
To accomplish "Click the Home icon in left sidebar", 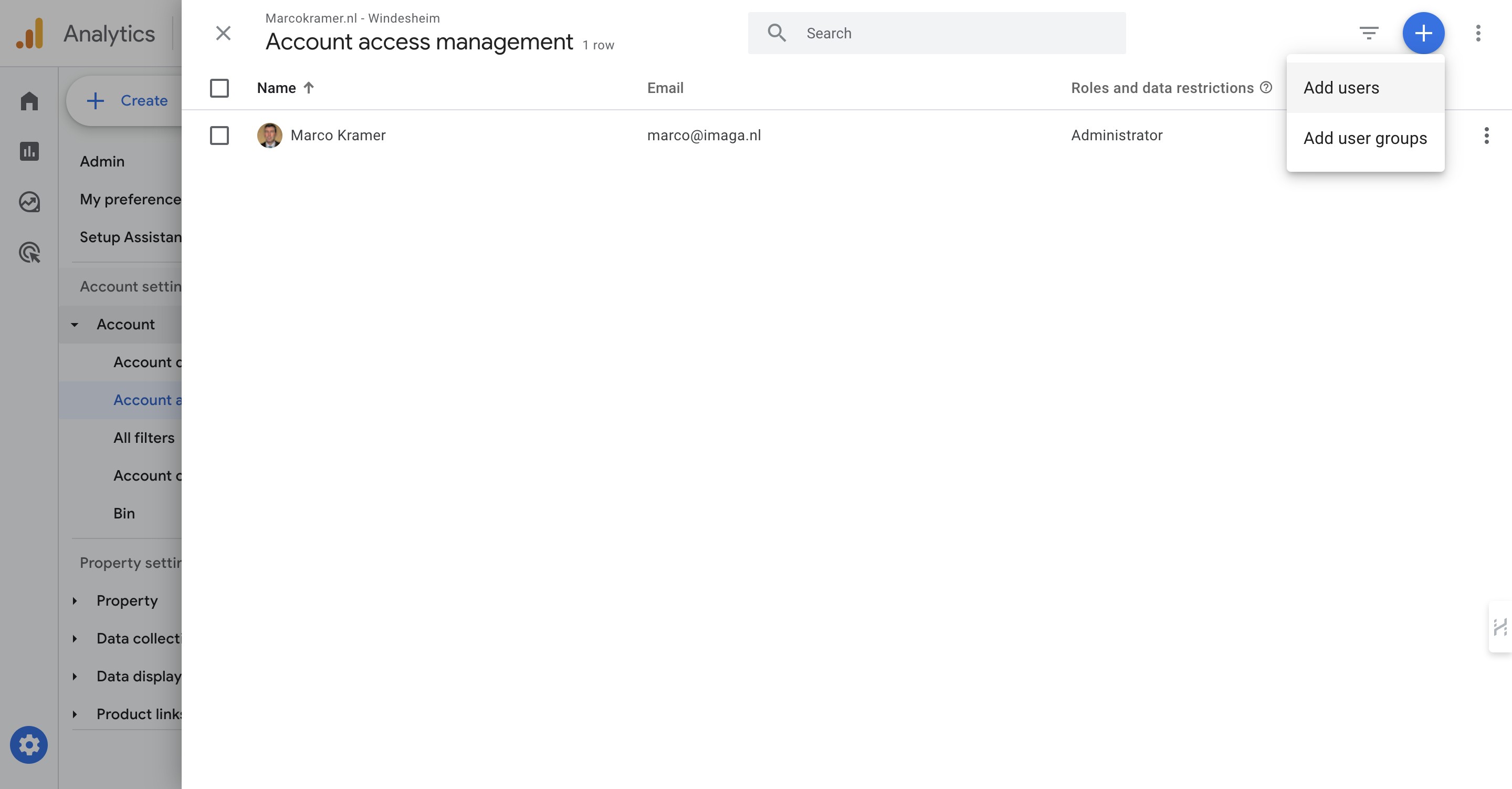I will 29,101.
